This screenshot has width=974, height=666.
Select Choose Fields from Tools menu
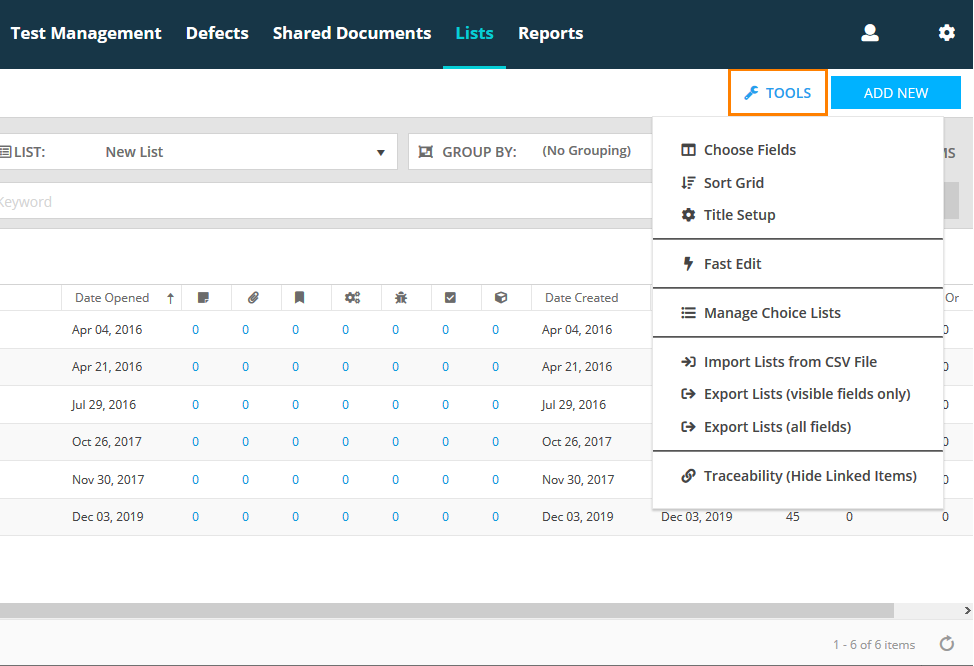(x=749, y=150)
